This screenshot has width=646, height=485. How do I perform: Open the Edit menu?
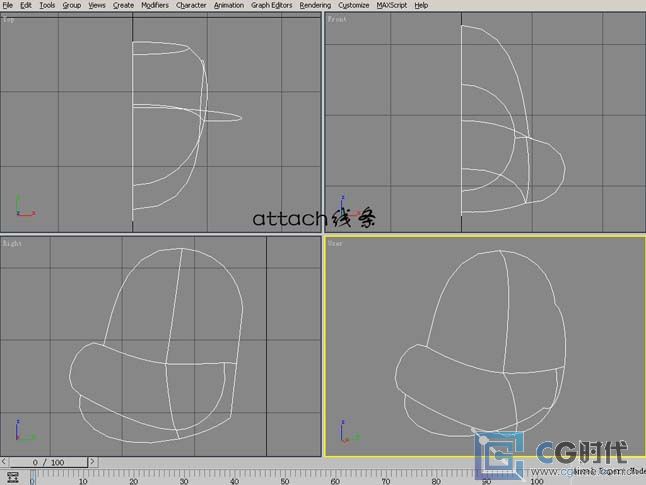click(x=26, y=5)
